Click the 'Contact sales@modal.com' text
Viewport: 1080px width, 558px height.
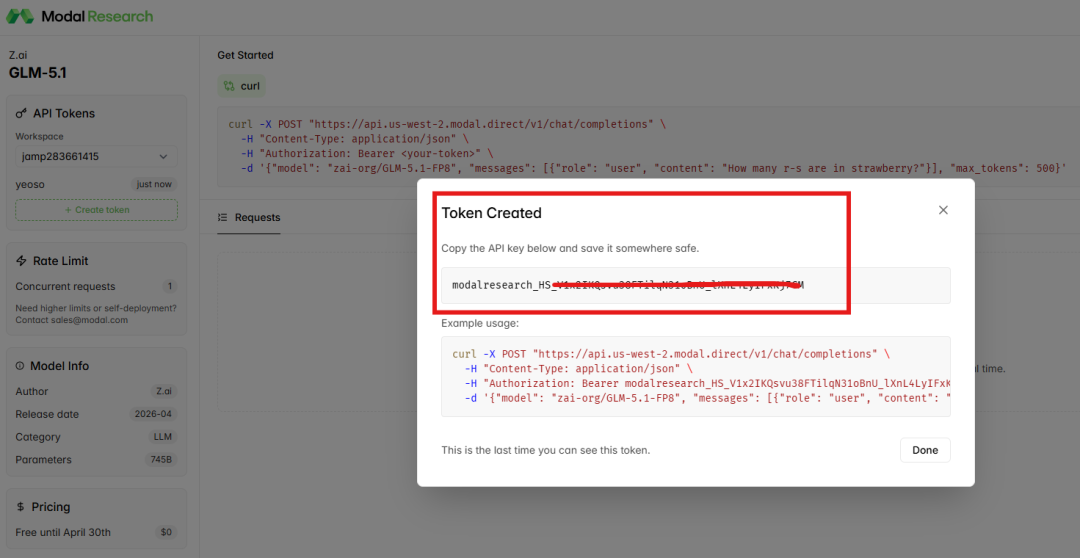click(x=72, y=320)
